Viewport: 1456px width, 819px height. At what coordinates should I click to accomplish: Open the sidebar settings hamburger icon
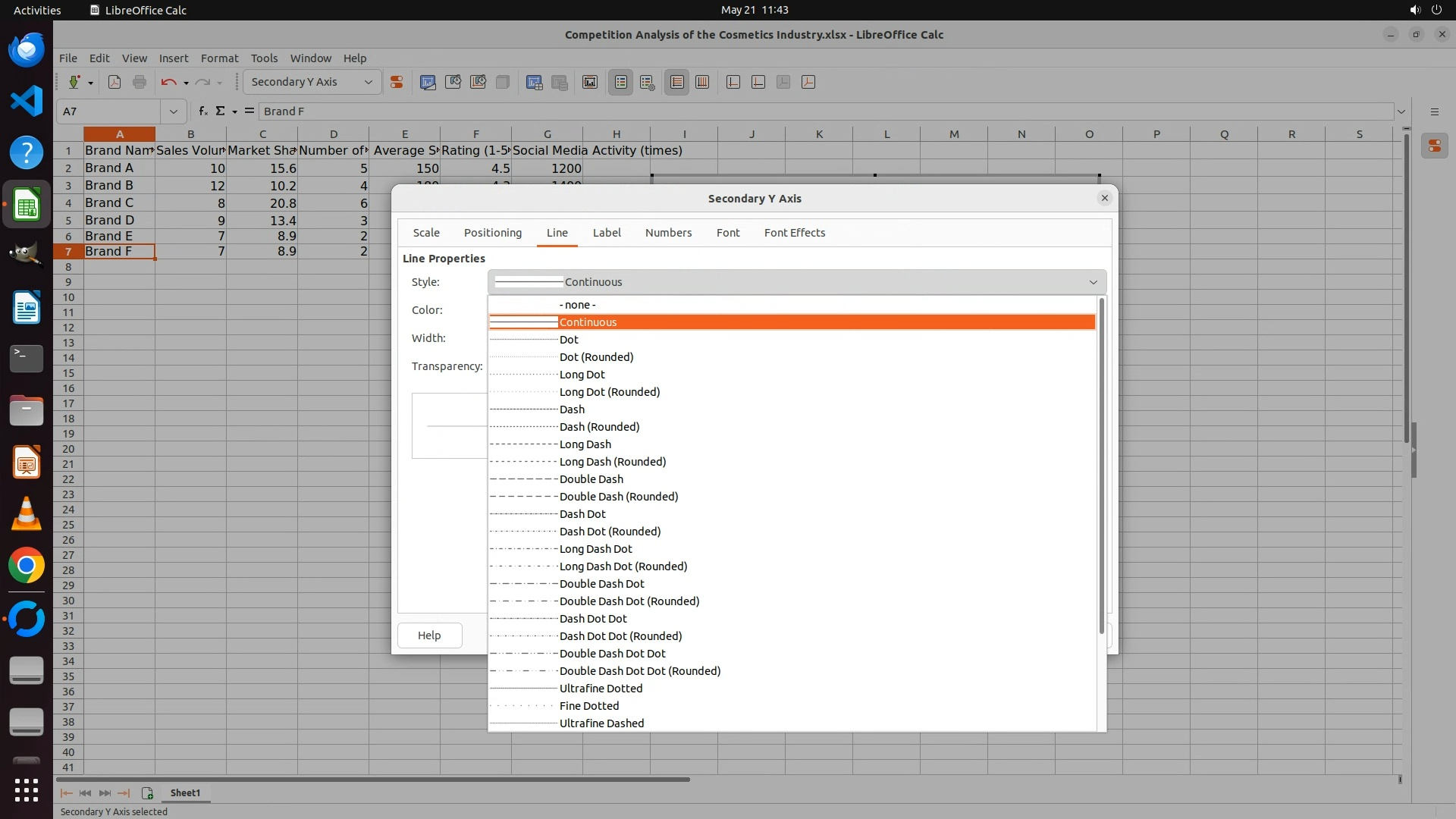click(x=1434, y=111)
